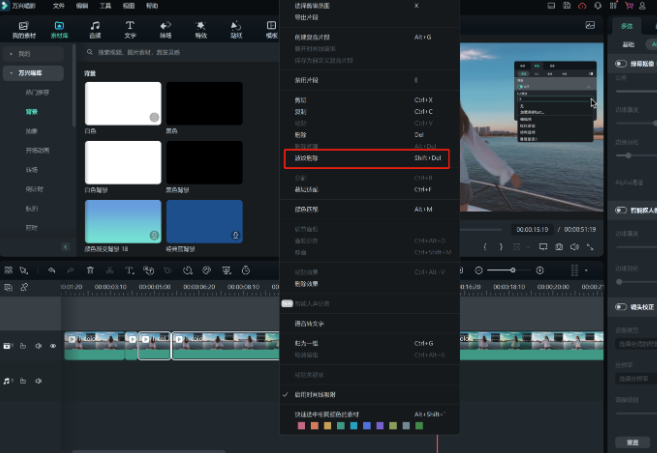Click the snapshot camera icon below preview
This screenshot has height=453, width=657.
pyautogui.click(x=559, y=246)
